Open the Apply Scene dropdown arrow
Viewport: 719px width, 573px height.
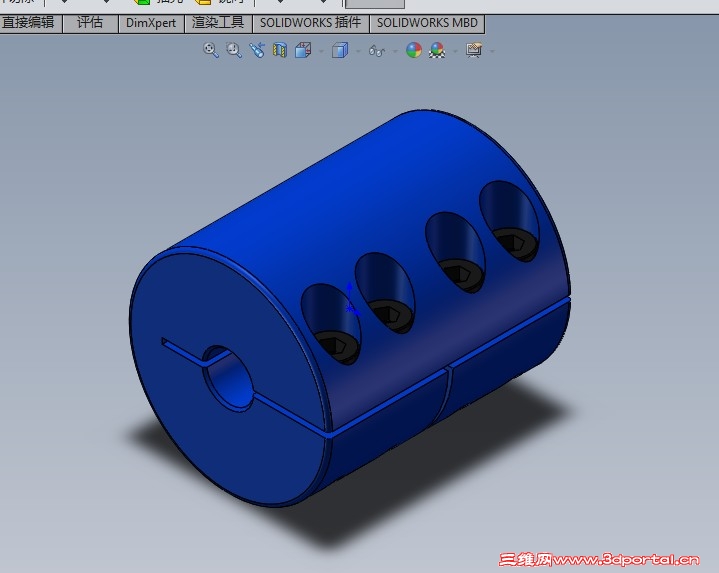coord(455,51)
